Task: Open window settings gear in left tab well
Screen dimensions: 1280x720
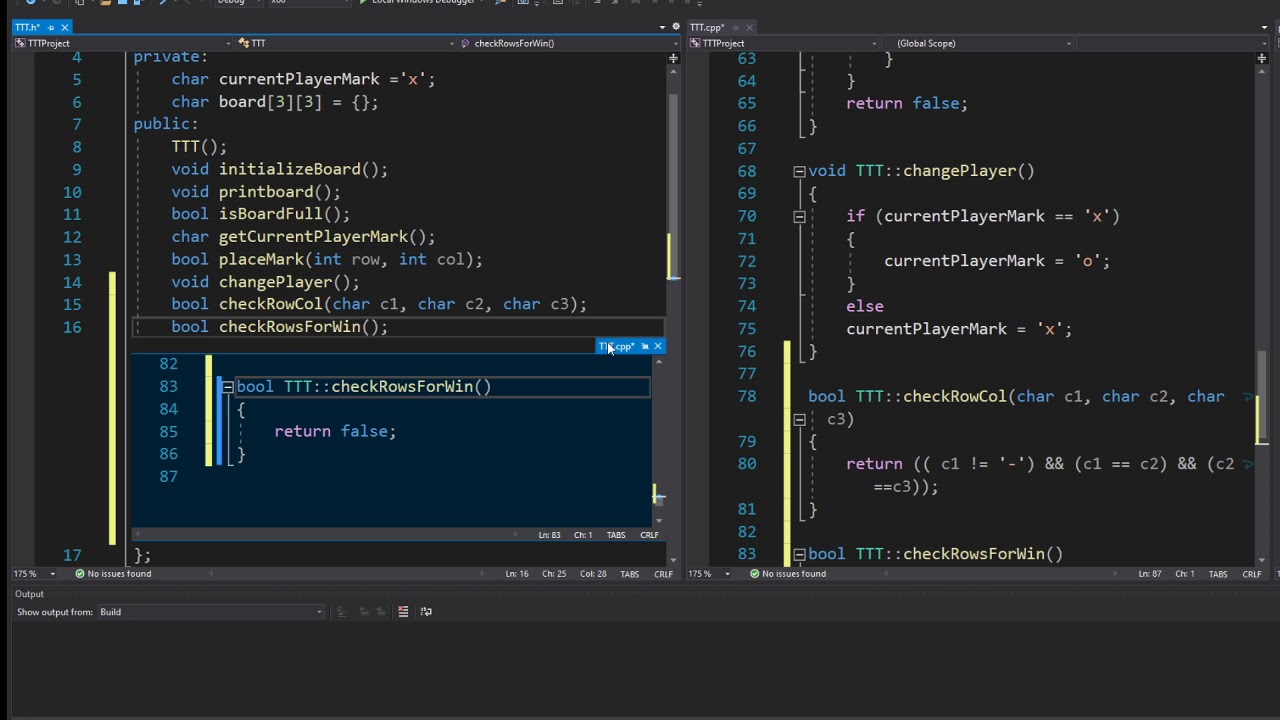Action: pyautogui.click(x=676, y=27)
